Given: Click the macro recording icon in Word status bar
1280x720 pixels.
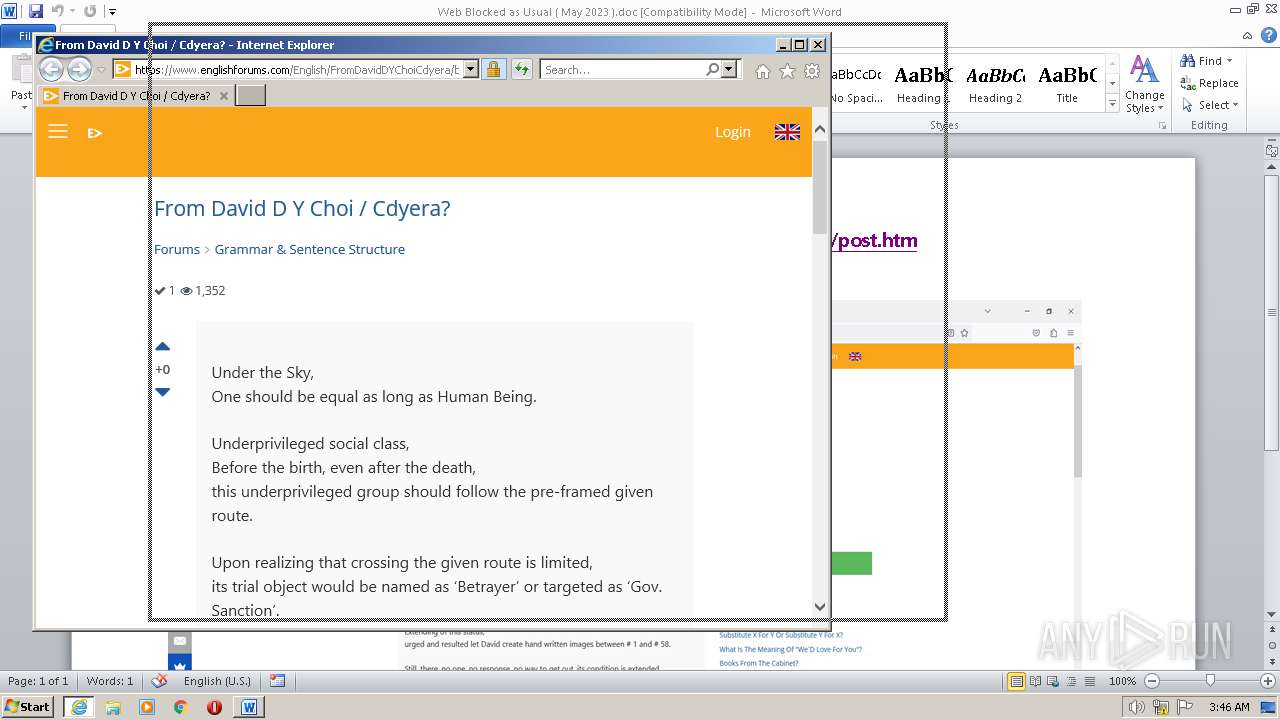Looking at the screenshot, I should (x=277, y=681).
